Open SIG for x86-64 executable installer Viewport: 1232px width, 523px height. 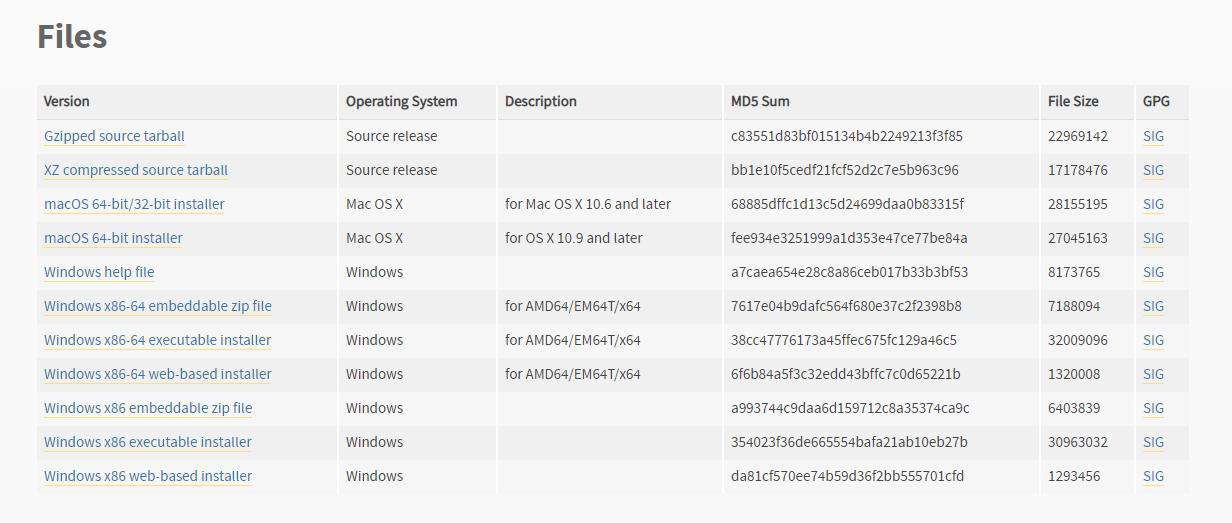pos(1153,340)
